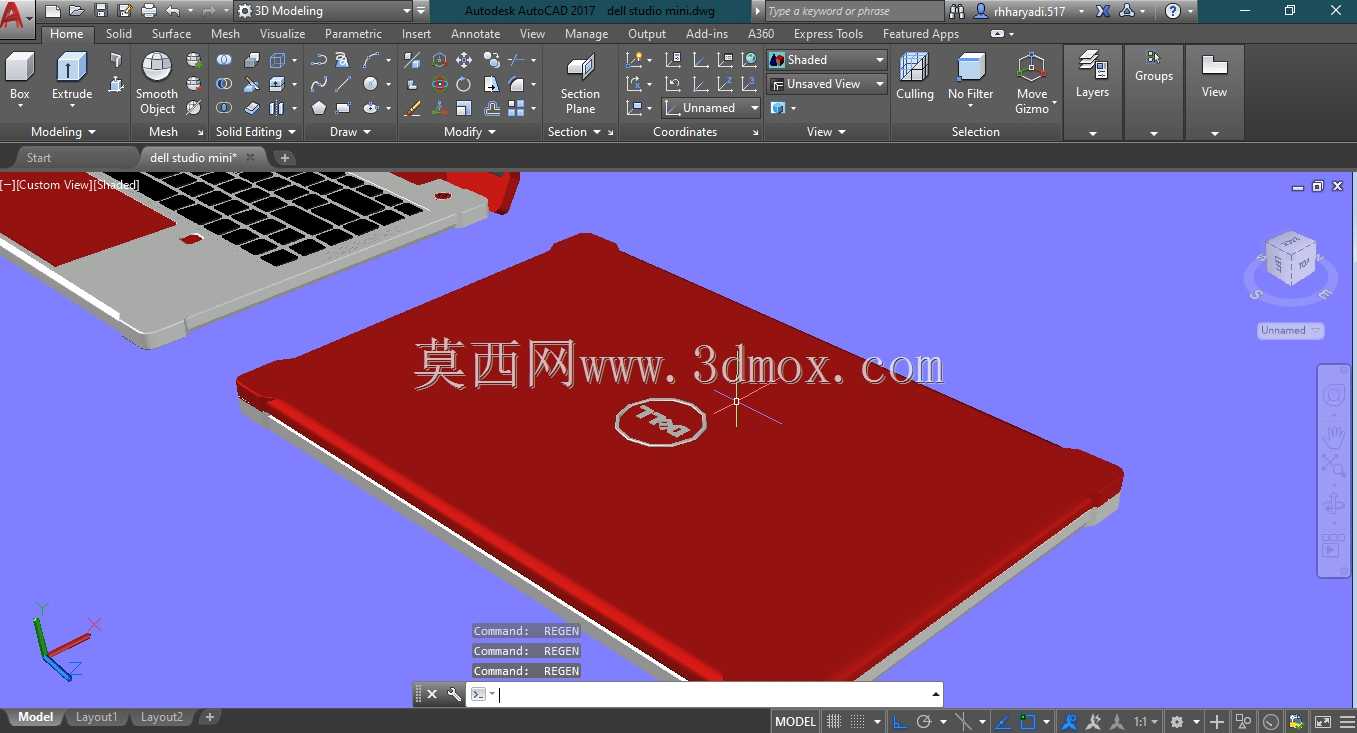Screen dimensions: 1357x733
Task: Switch to the Layout1 tab
Action: click(x=96, y=717)
